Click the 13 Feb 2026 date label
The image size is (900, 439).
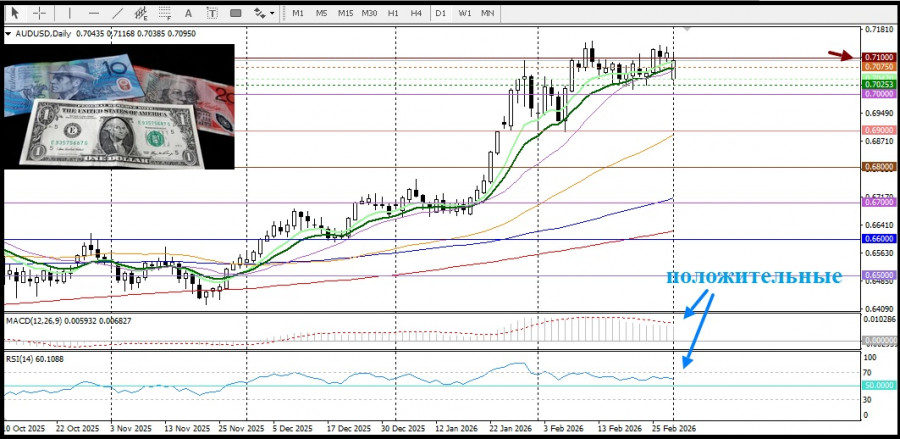pos(620,429)
